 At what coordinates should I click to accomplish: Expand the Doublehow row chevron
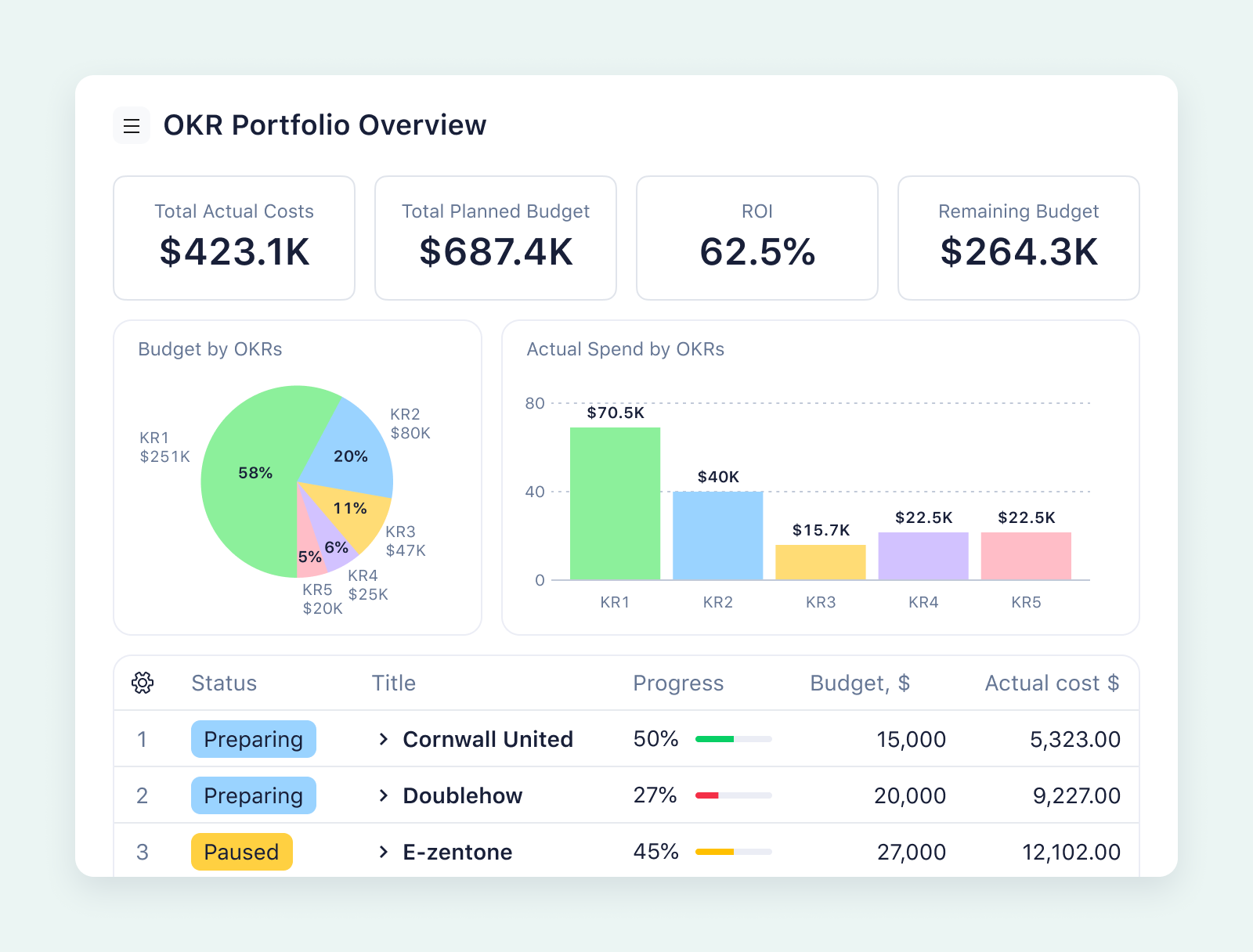point(384,795)
